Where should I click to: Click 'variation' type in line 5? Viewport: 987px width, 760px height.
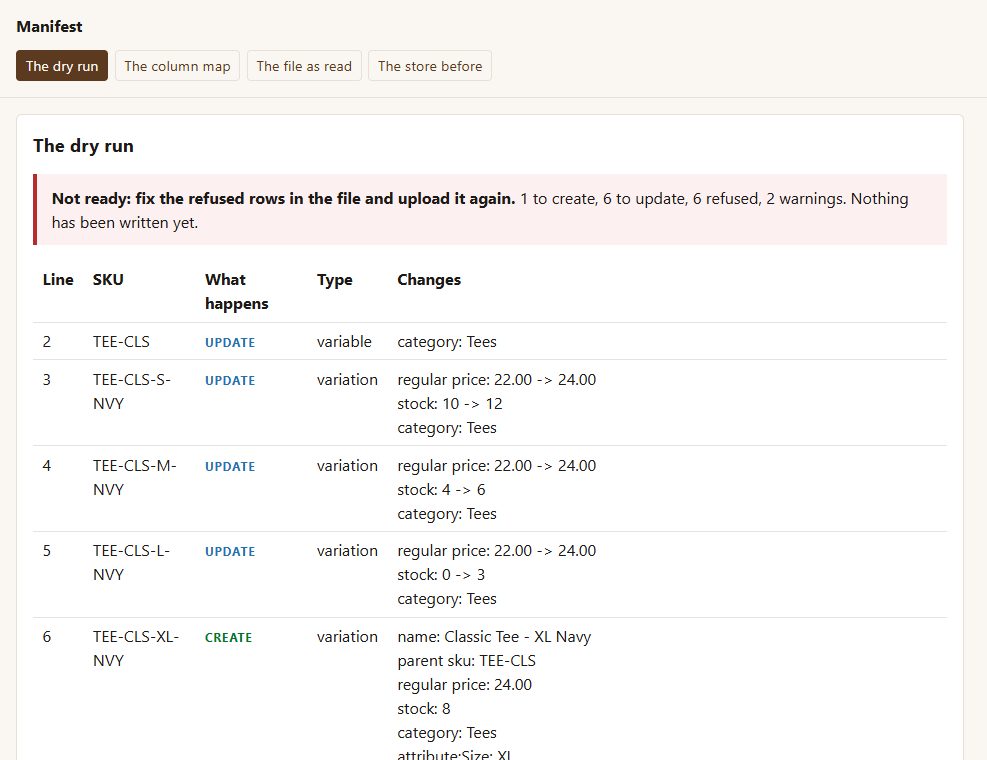[347, 551]
